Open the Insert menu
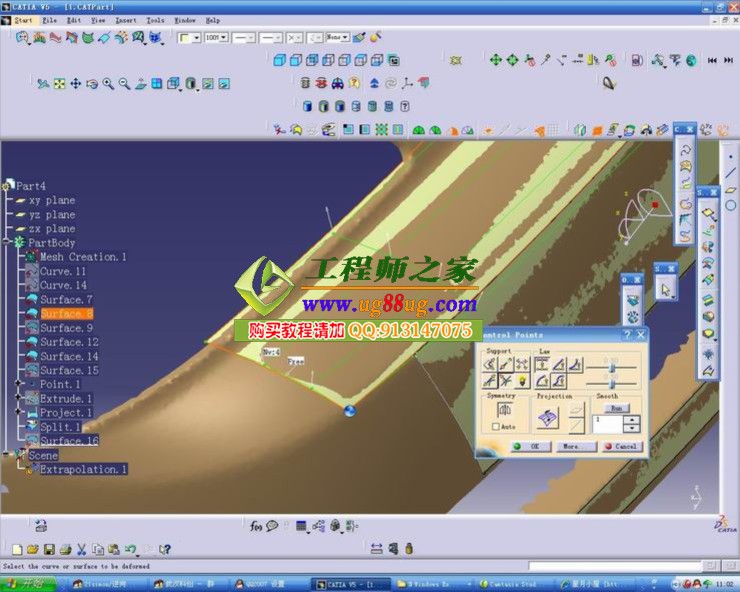 pyautogui.click(x=126, y=20)
